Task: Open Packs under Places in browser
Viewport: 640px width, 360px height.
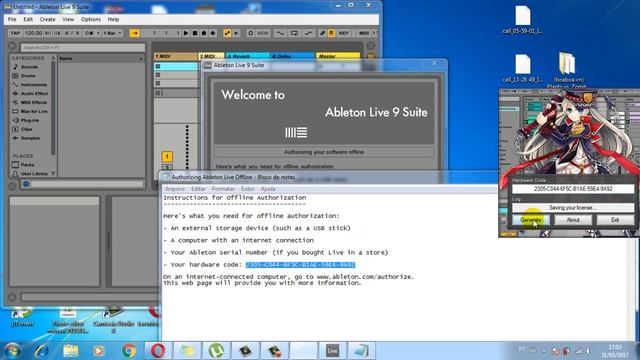Action: pos(27,164)
